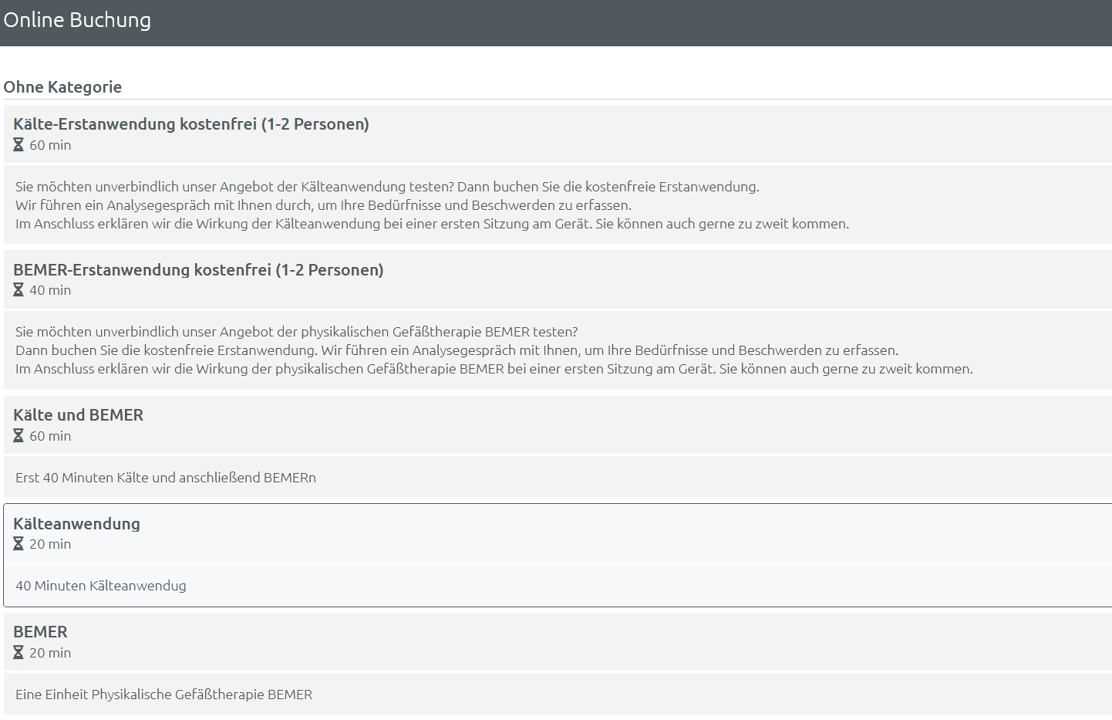This screenshot has width=1112, height=720.
Task: Click description about physikalische Gefäßtherapie BEMER testen
Action: click(x=296, y=332)
